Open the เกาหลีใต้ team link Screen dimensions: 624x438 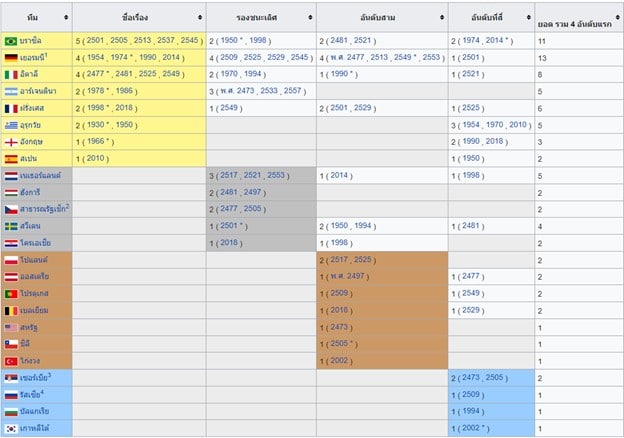click(35, 428)
